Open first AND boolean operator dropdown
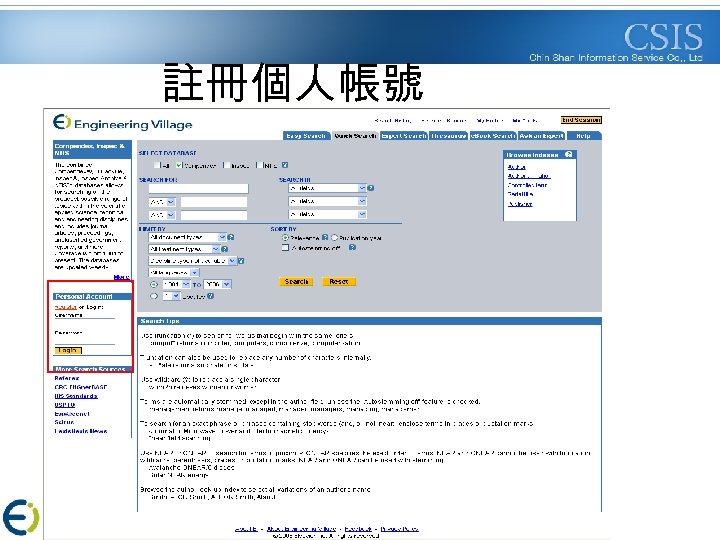 pos(162,202)
